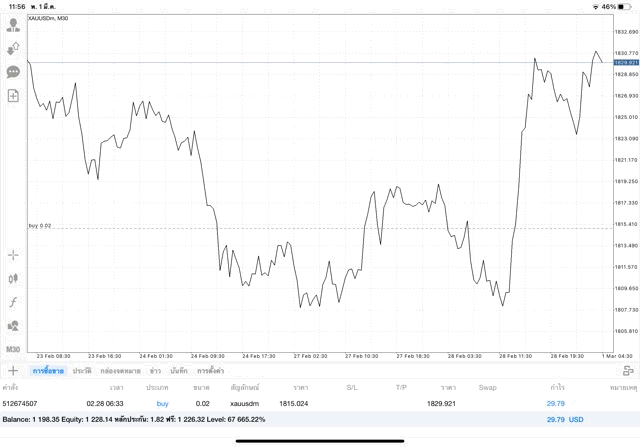640x447 pixels.
Task: Click the blue buy type link
Action: [162, 403]
